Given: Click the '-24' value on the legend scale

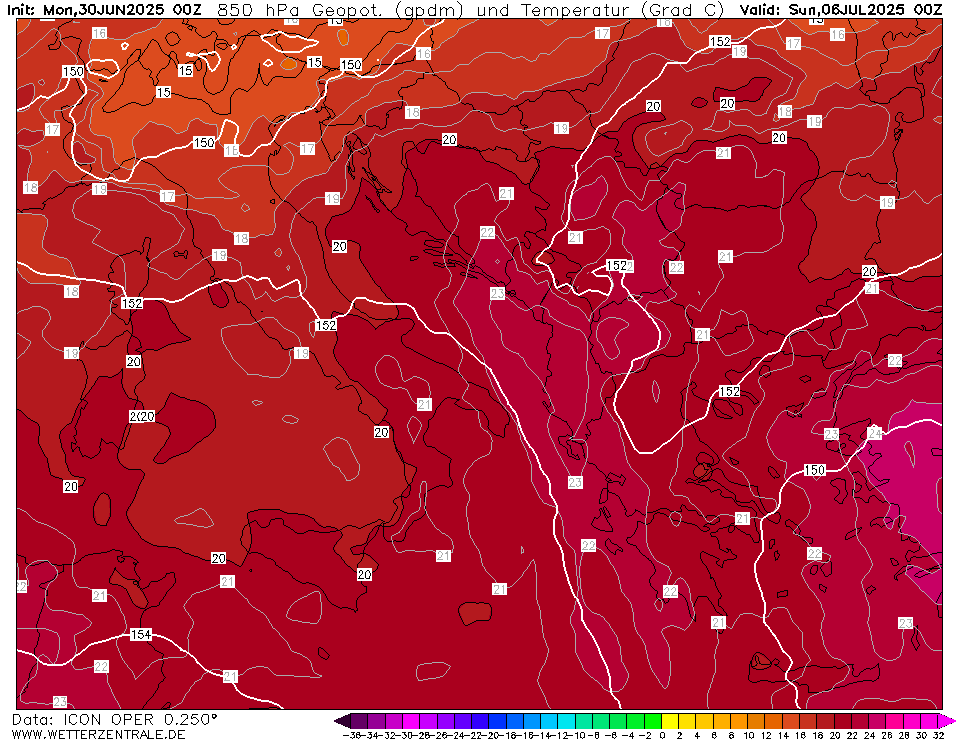Looking at the screenshot, I should (457, 735).
